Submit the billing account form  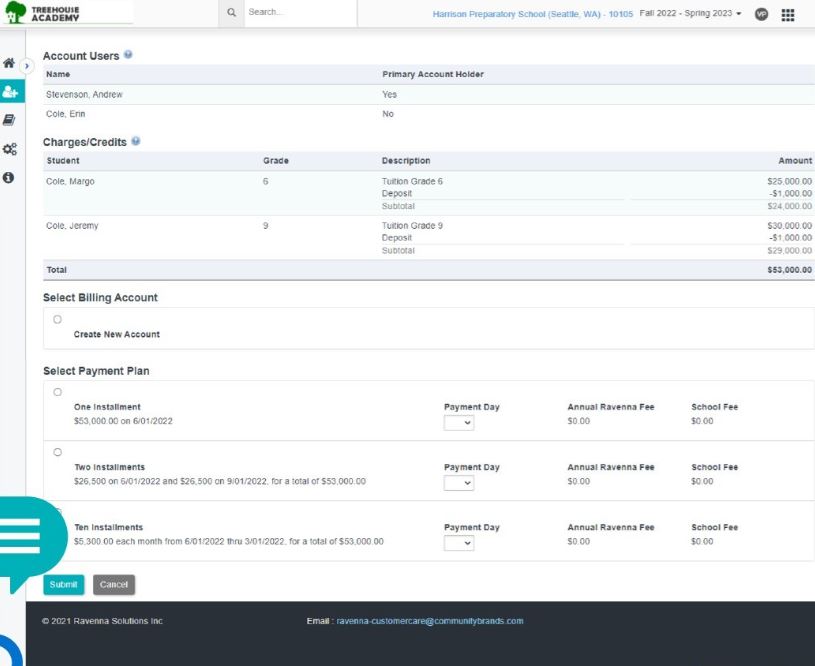(62, 584)
